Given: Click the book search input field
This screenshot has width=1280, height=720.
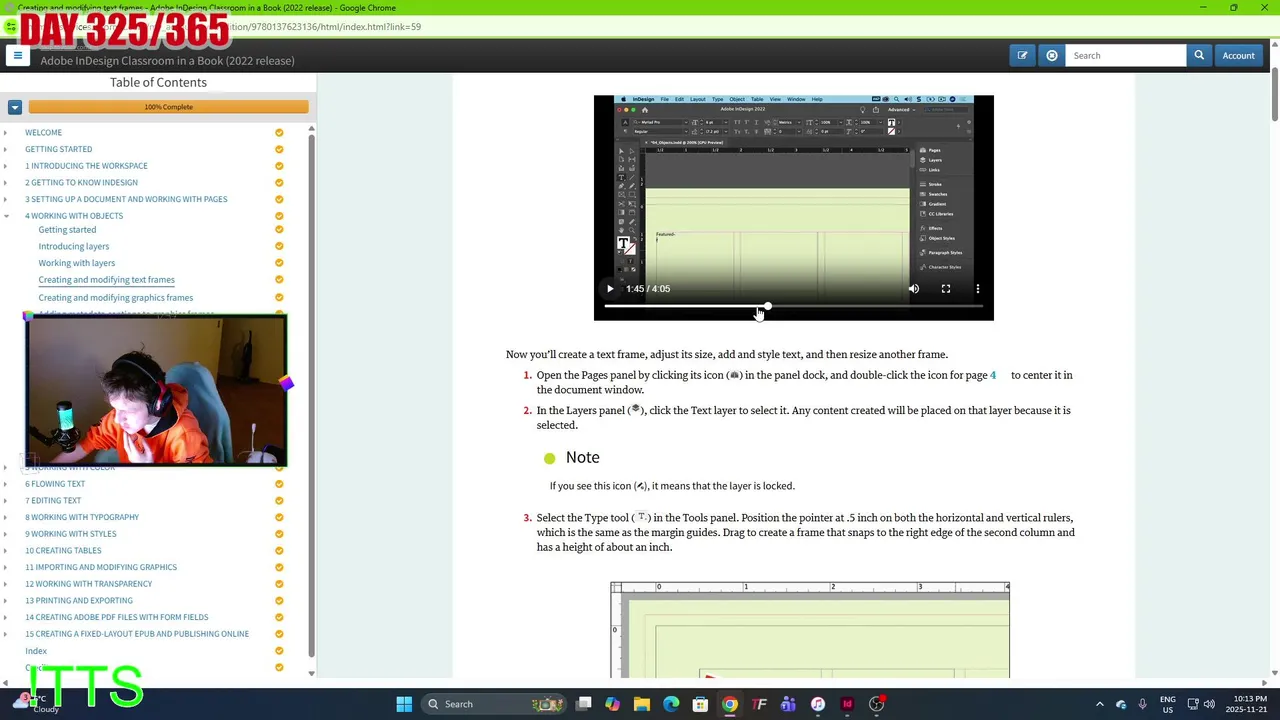Looking at the screenshot, I should click(1126, 56).
